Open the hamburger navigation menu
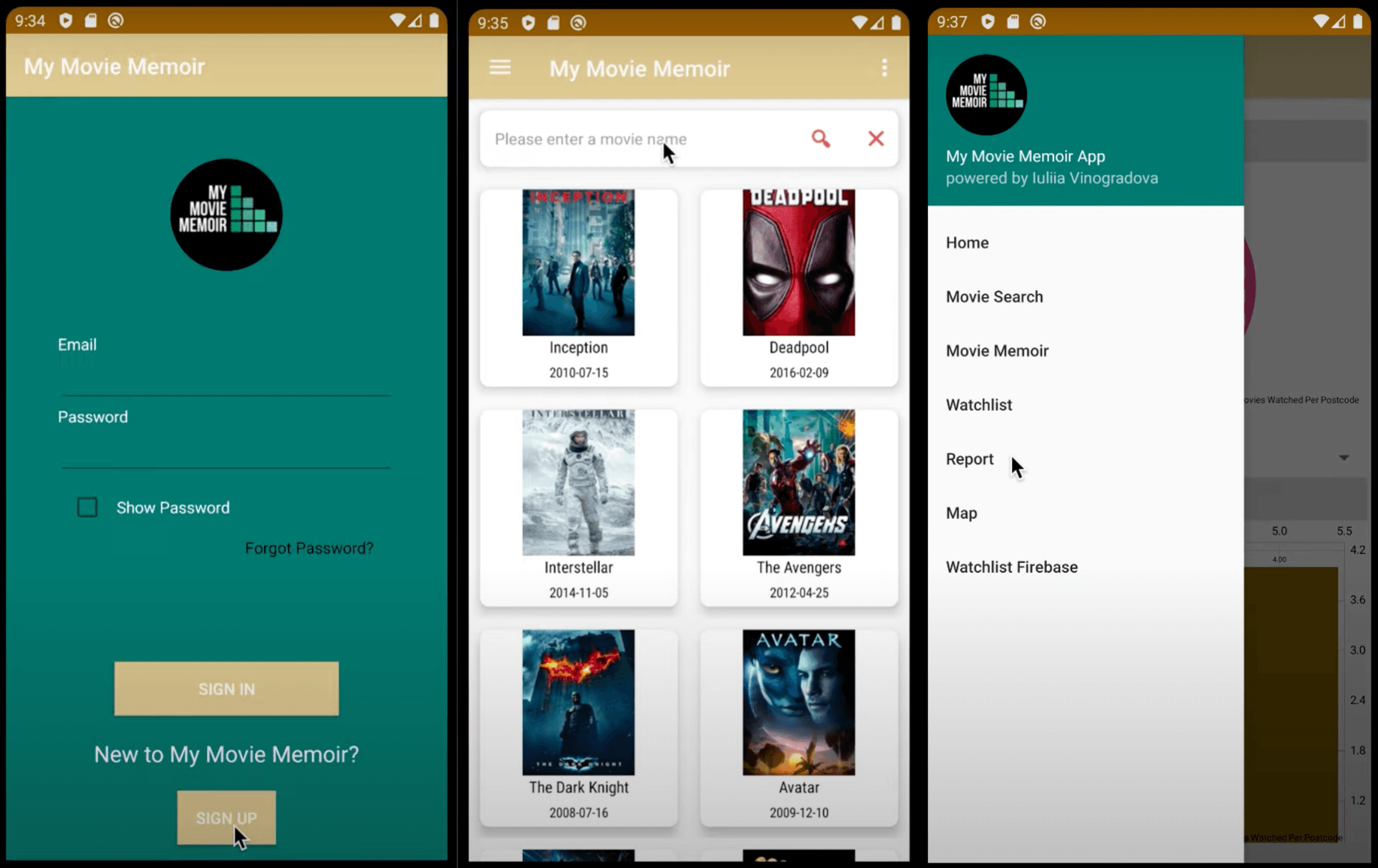The width and height of the screenshot is (1378, 868). (500, 68)
